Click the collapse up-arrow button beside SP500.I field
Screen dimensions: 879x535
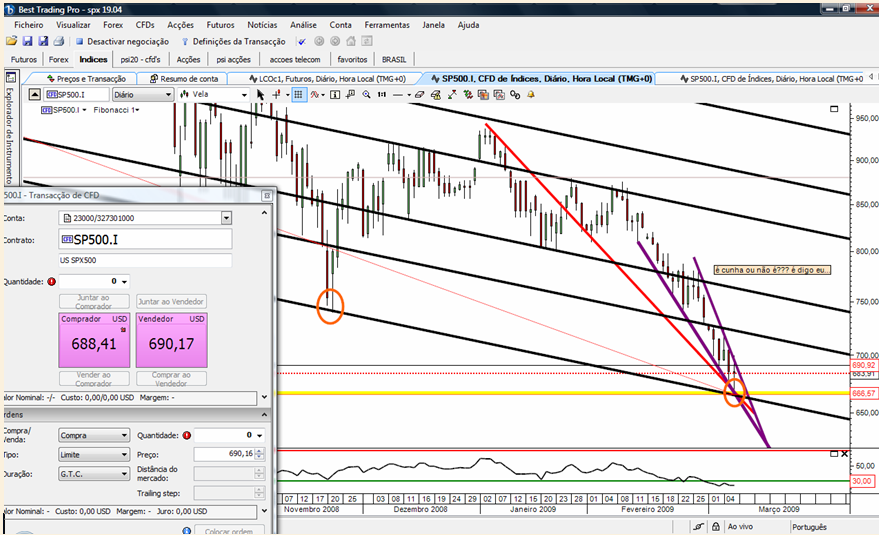(x=34, y=94)
